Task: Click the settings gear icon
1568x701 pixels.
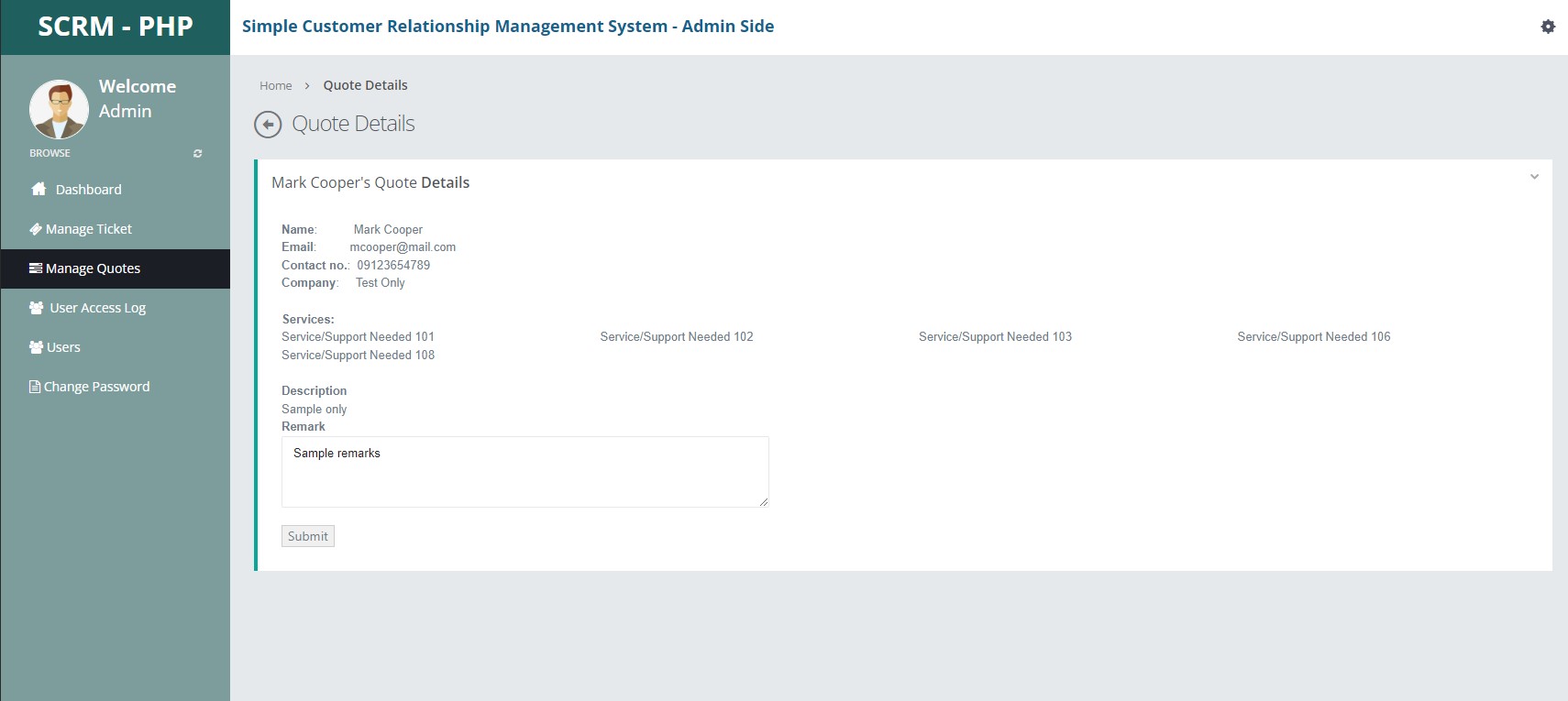Action: (1548, 27)
